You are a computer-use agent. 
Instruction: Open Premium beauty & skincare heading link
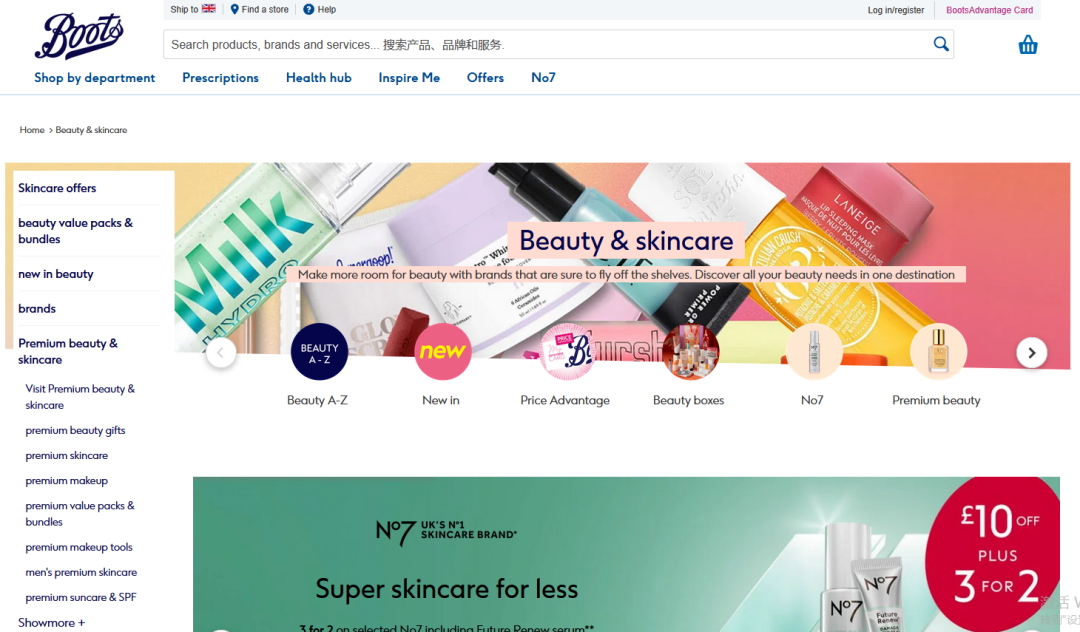(68, 351)
